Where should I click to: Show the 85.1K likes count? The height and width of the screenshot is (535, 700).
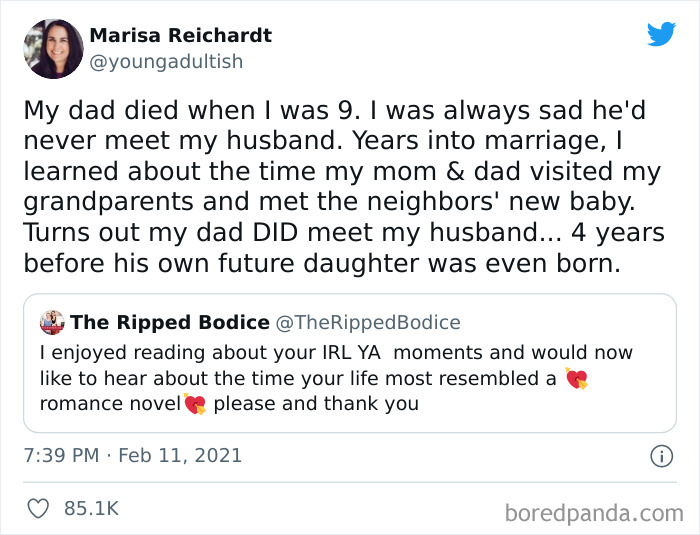coord(91,509)
